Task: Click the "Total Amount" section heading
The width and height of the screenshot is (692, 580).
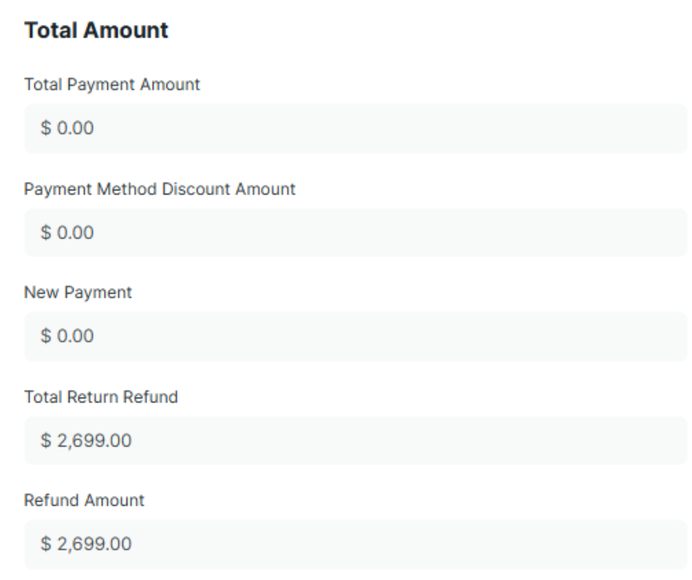Action: pos(96,31)
